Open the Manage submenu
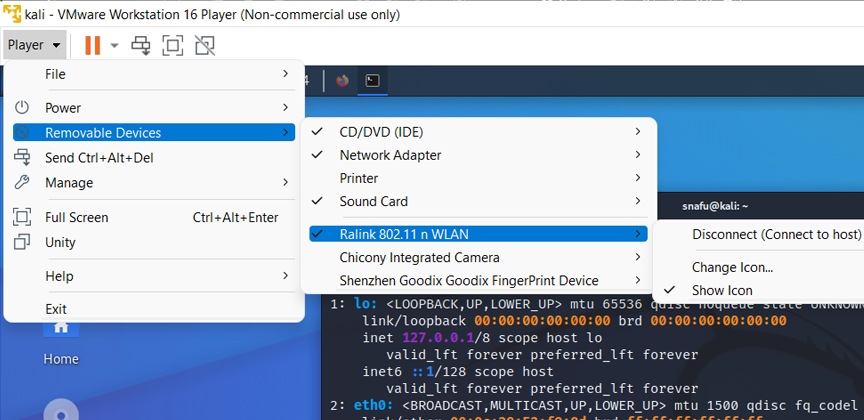Screen dimensions: 864x420 pos(154,182)
